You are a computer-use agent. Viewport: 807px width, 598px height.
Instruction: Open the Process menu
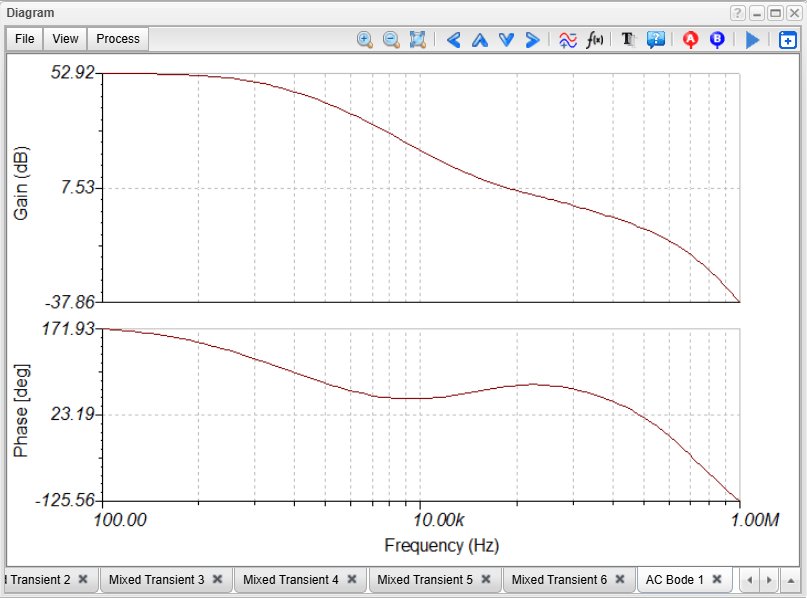coord(118,39)
